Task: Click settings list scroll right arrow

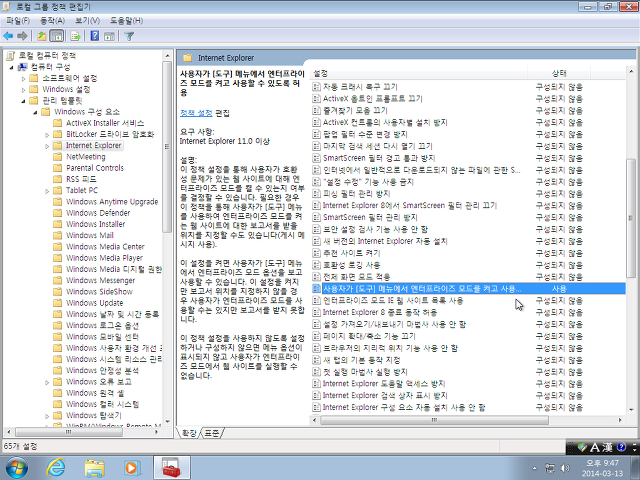Action: (x=620, y=420)
